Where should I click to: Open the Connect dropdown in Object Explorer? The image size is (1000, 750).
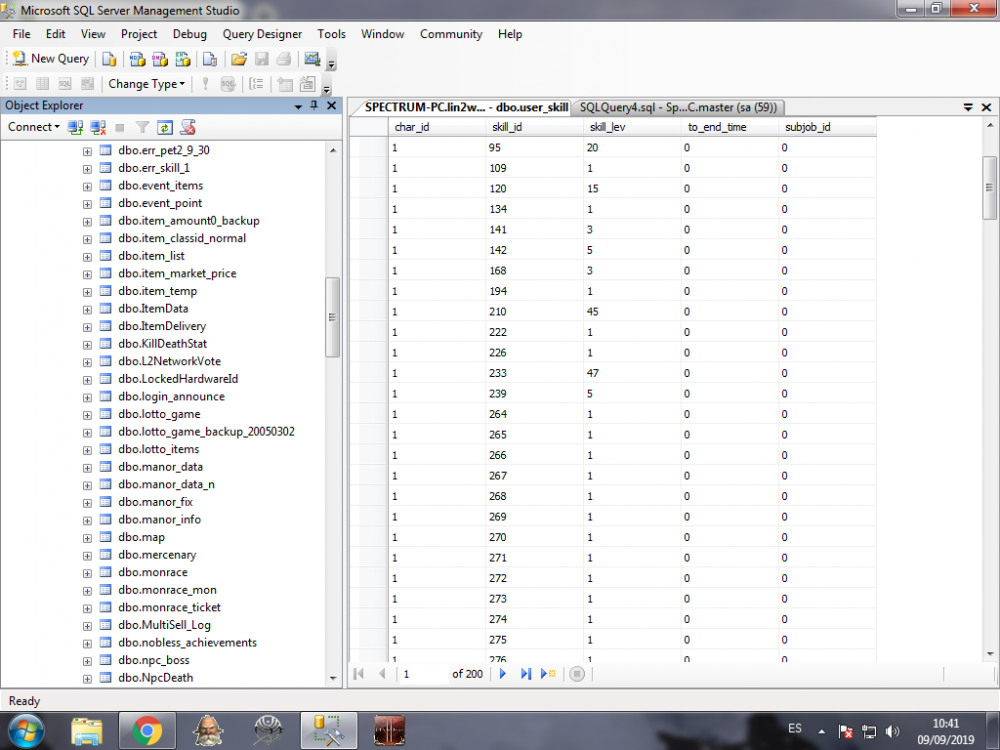[33, 127]
